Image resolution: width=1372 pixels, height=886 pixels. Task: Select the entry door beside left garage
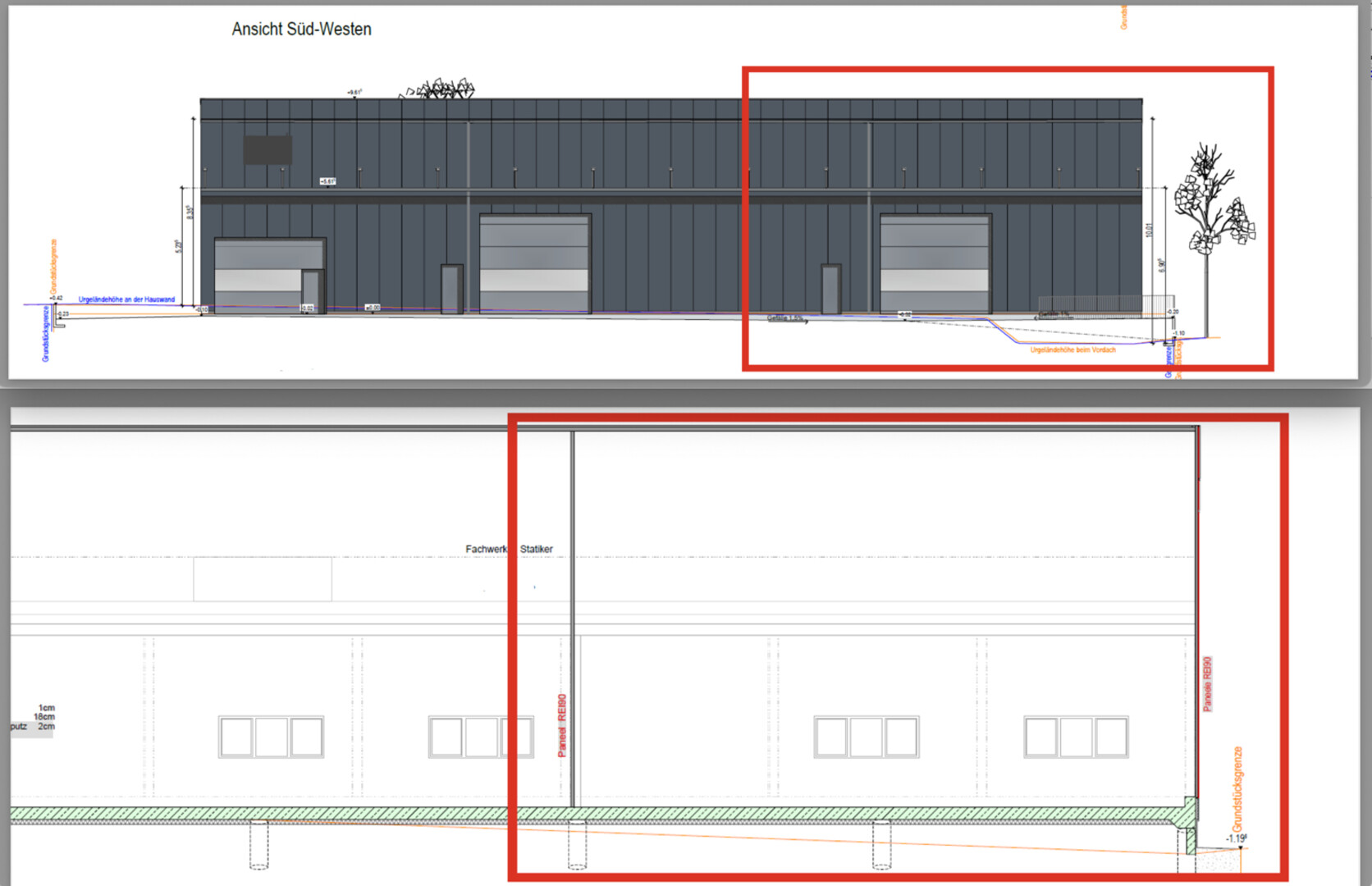click(311, 290)
